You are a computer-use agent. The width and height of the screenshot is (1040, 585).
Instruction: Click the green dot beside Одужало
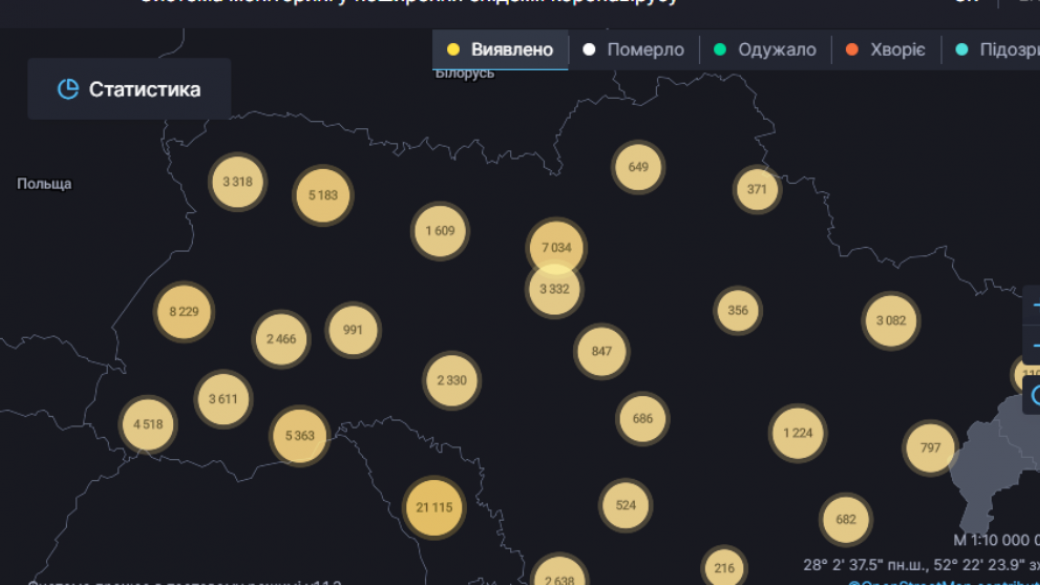[x=719, y=50]
